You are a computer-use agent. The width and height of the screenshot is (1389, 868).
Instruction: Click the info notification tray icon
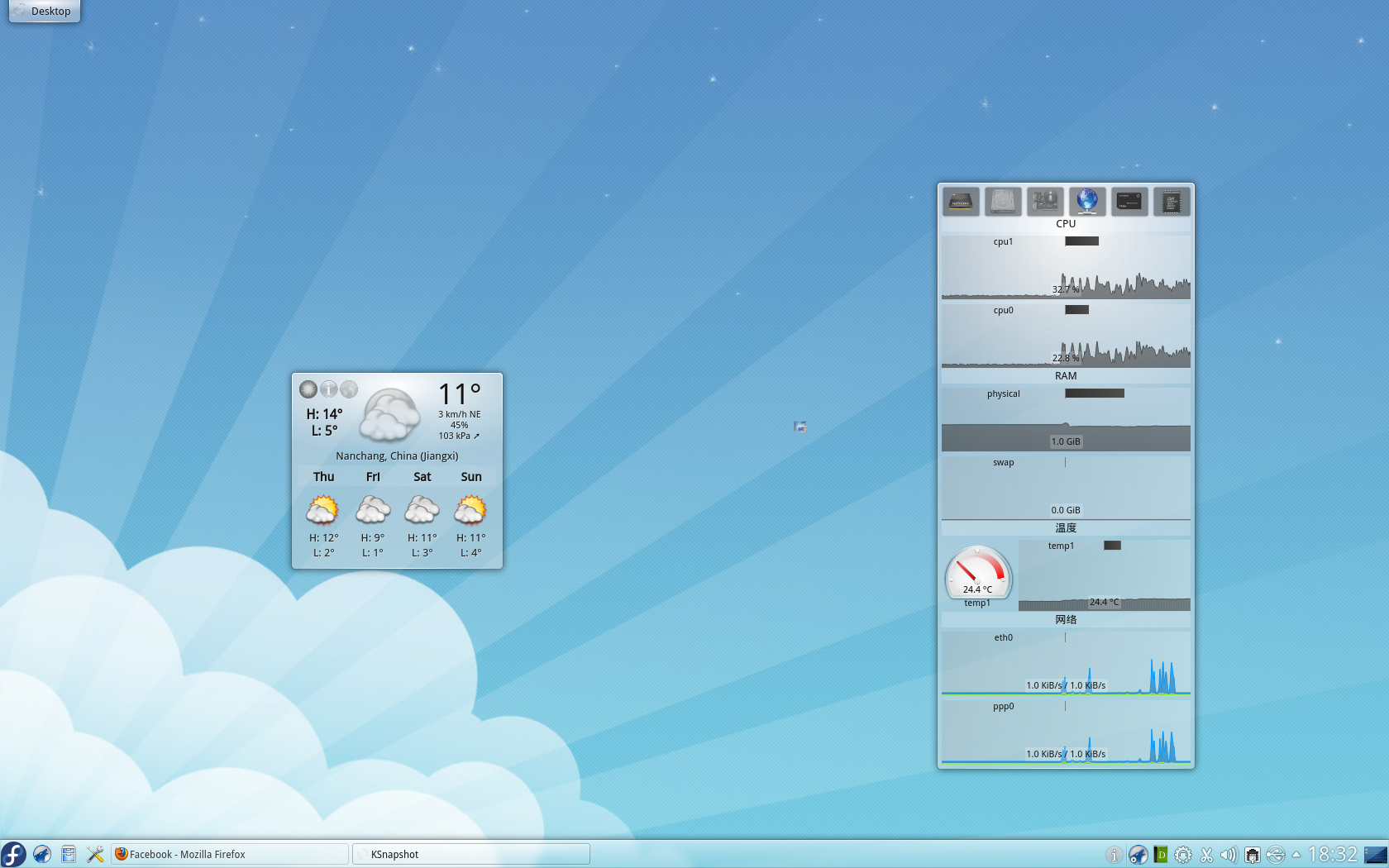[x=1115, y=855]
